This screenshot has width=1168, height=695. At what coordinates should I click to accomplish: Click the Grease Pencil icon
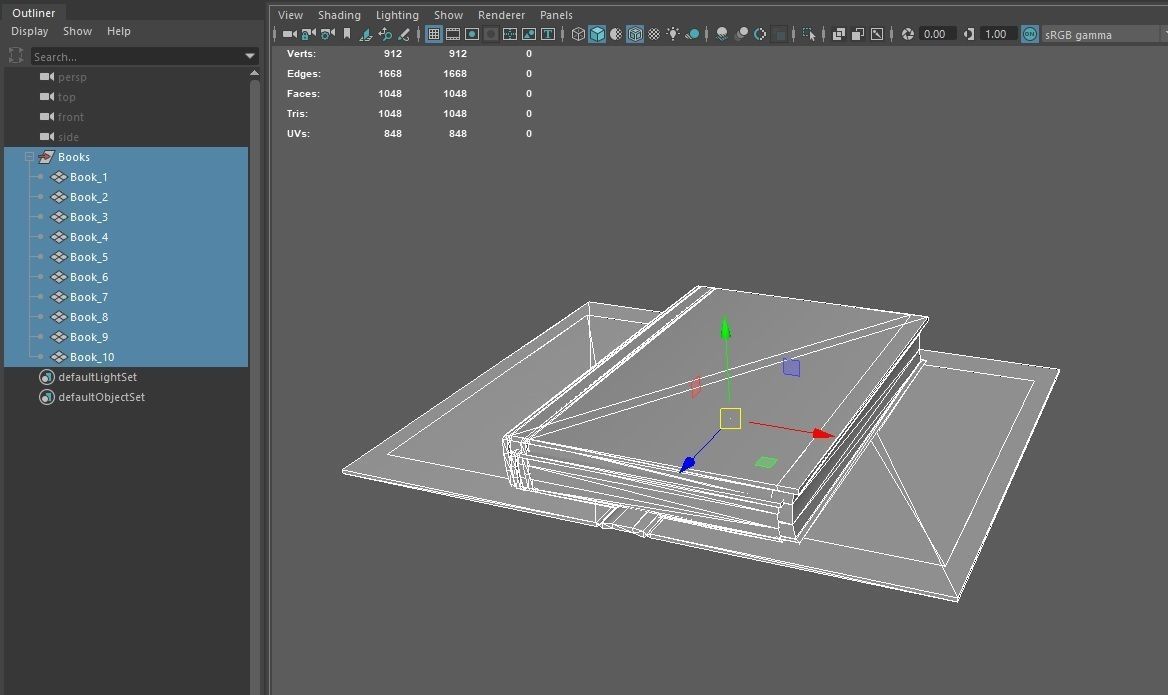[404, 34]
